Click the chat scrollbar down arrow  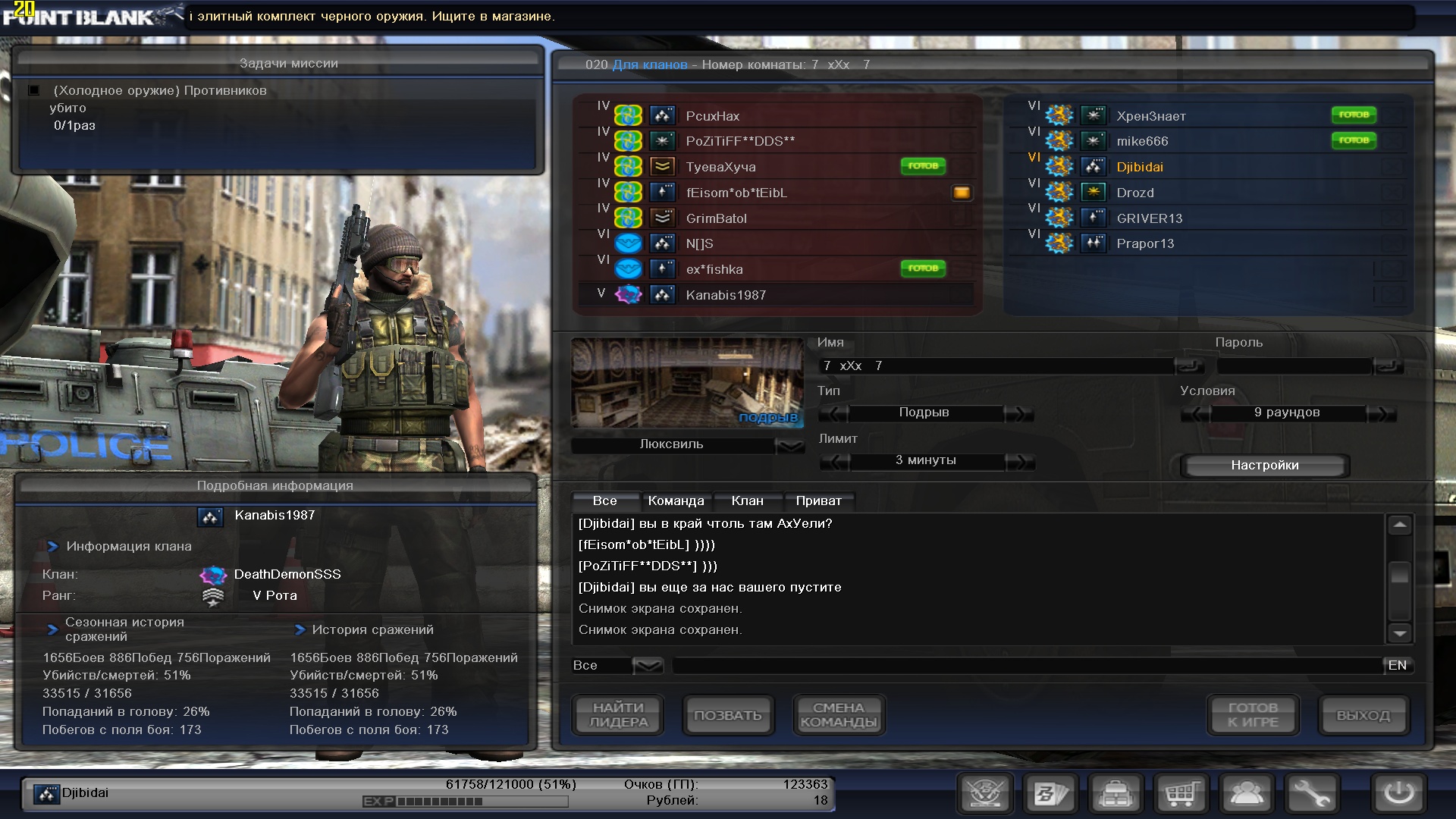1399,632
